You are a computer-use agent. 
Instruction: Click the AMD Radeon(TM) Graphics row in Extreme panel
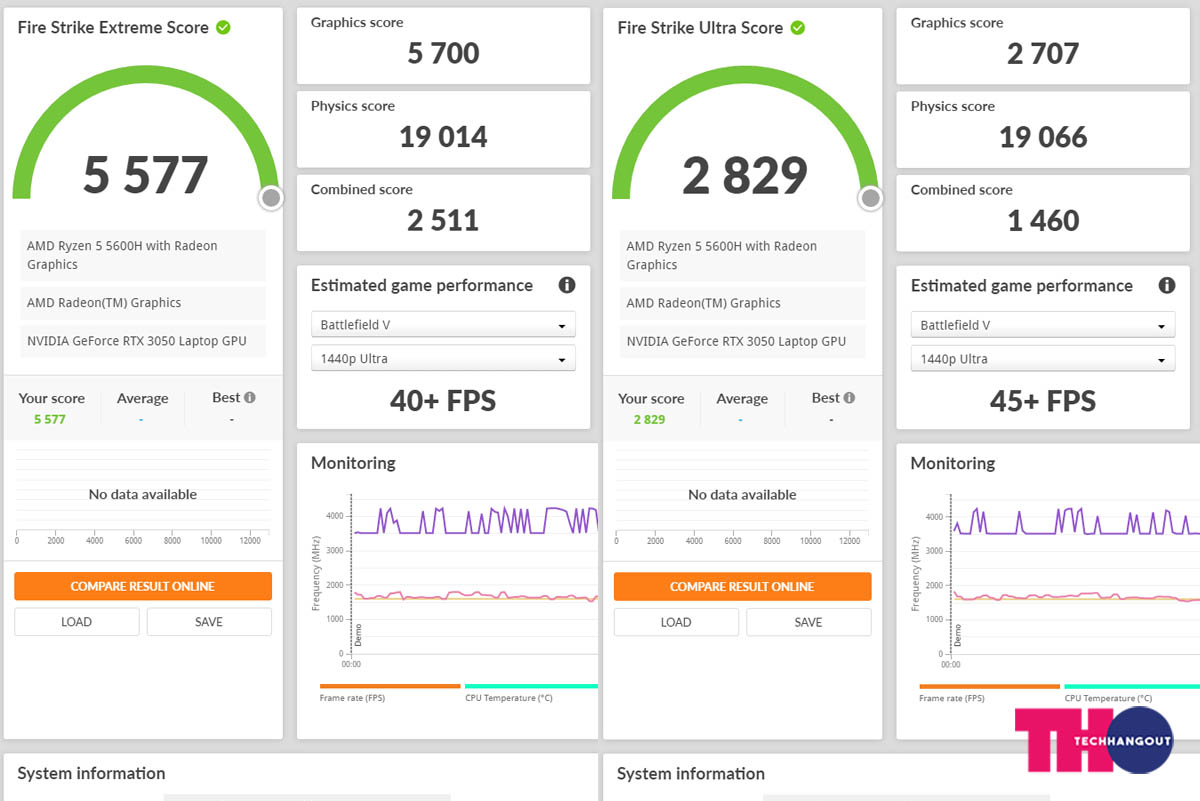click(x=143, y=303)
